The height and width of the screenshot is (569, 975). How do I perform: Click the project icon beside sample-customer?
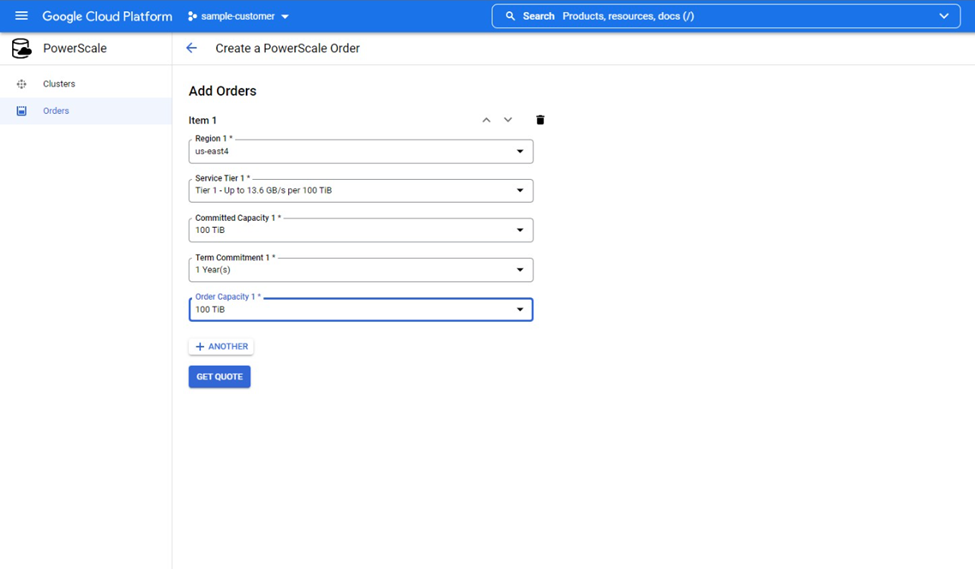[192, 17]
